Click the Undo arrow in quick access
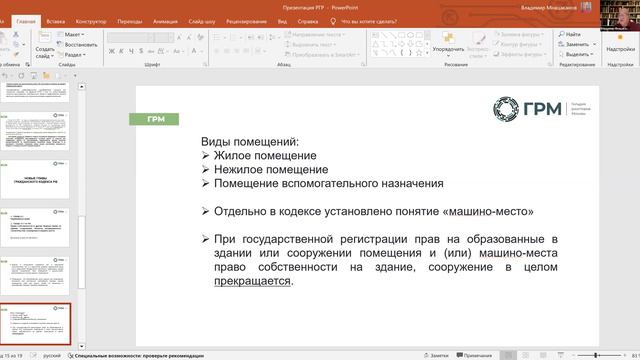The height and width of the screenshot is (360, 640). (x=4, y=76)
